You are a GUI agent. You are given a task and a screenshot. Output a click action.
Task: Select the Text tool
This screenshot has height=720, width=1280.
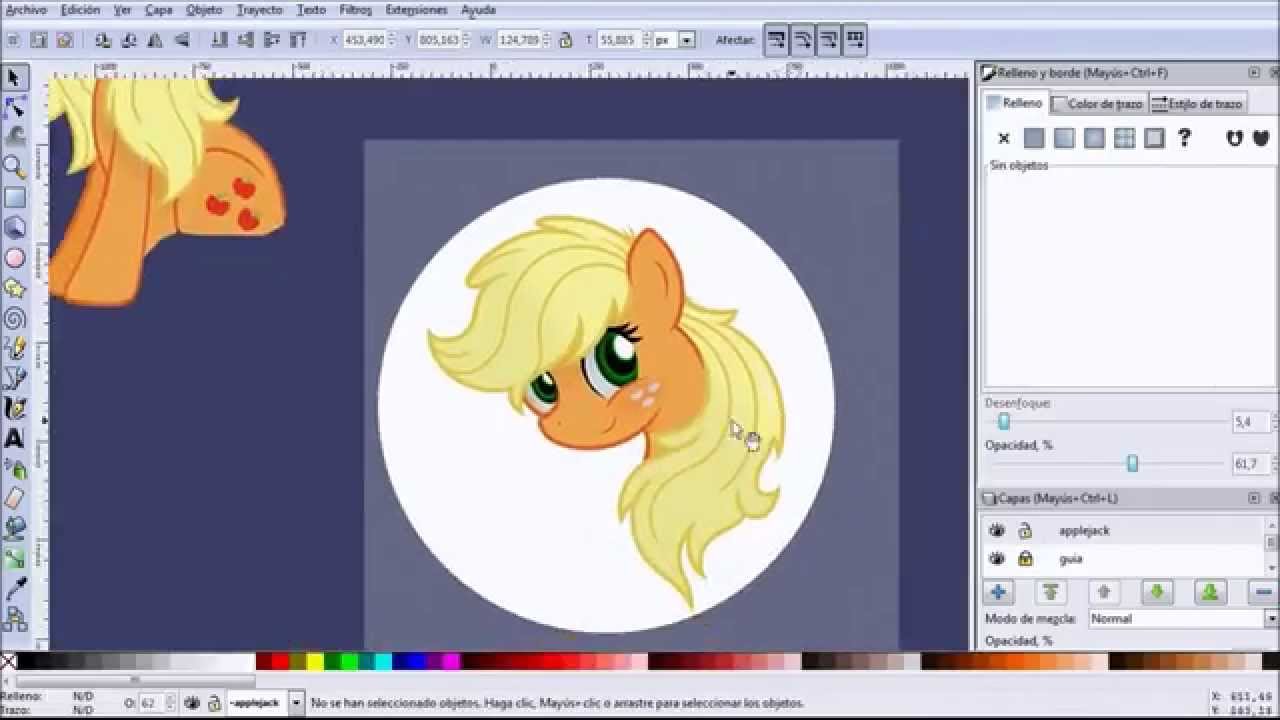coord(14,438)
